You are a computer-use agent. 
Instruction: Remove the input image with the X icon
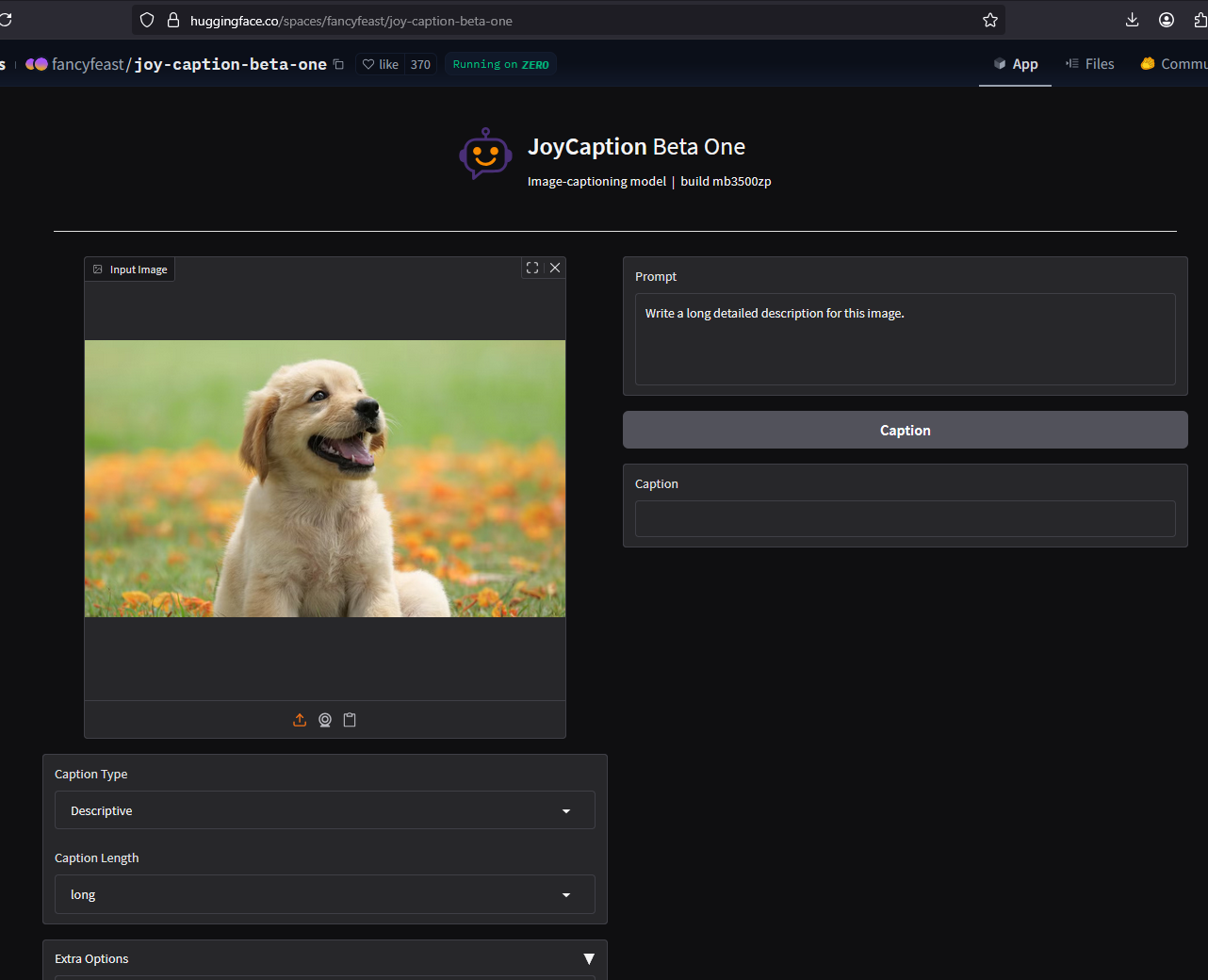555,268
